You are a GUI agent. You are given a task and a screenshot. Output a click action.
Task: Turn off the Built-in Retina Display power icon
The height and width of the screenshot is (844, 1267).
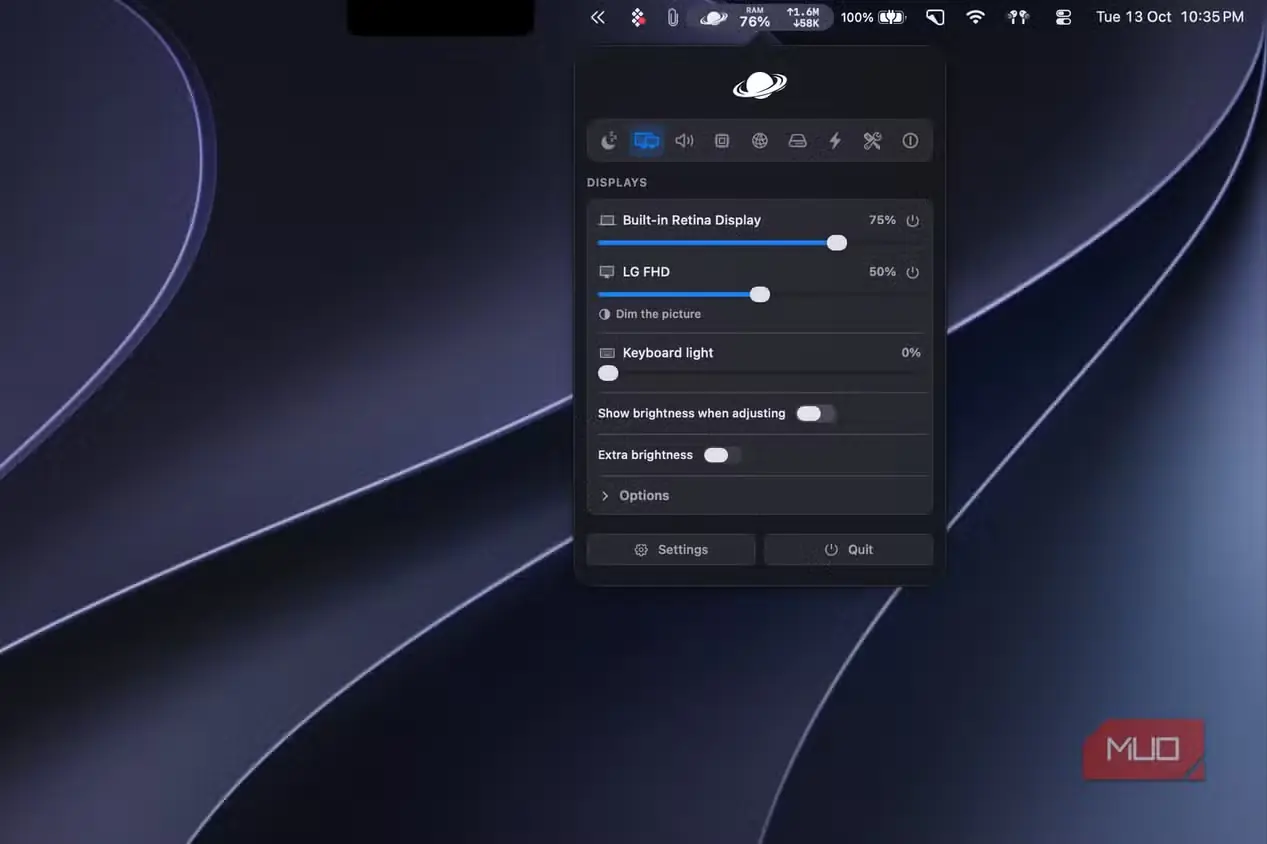pyautogui.click(x=912, y=221)
